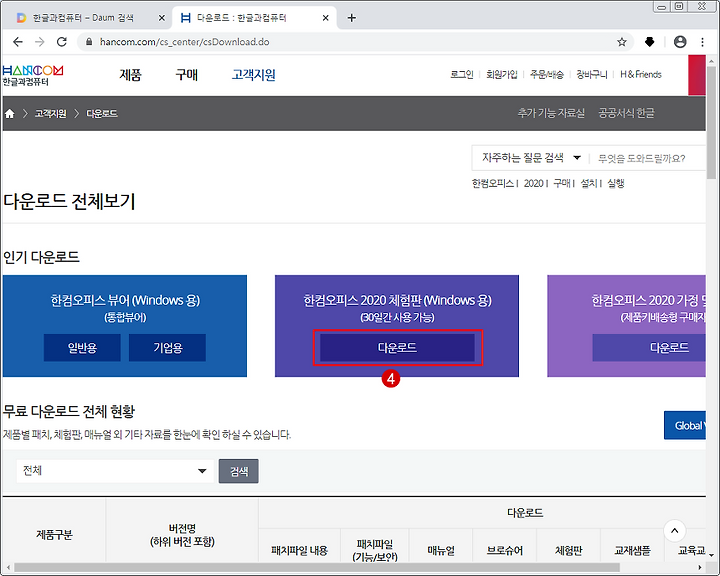Bookmark this page with the star icon
Viewport: 720px width, 576px height.
(x=622, y=42)
